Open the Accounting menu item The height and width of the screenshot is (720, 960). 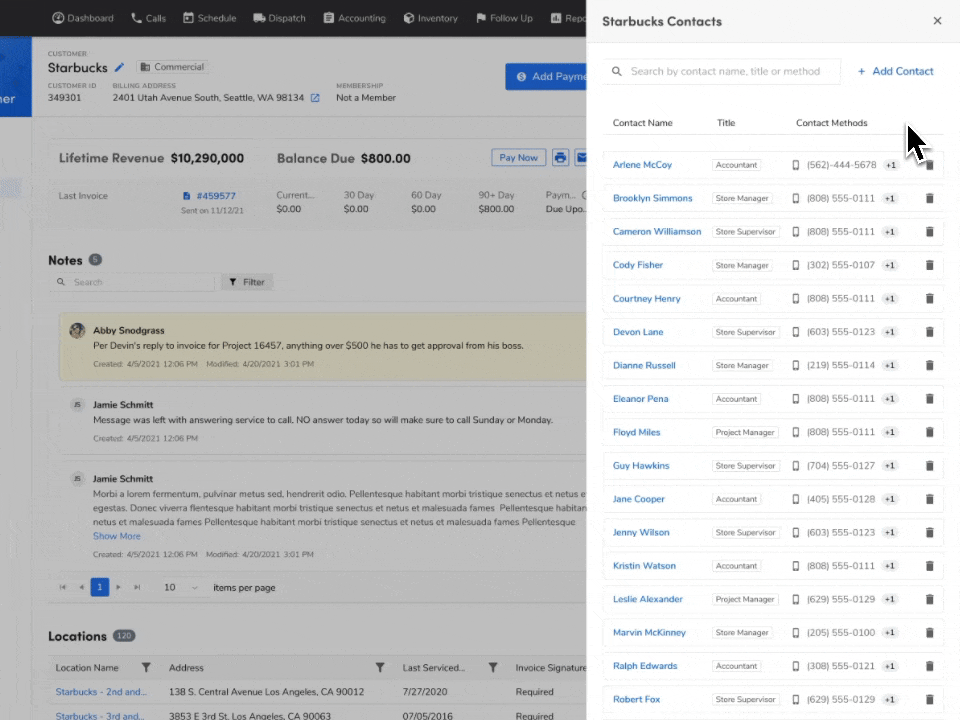(x=355, y=17)
